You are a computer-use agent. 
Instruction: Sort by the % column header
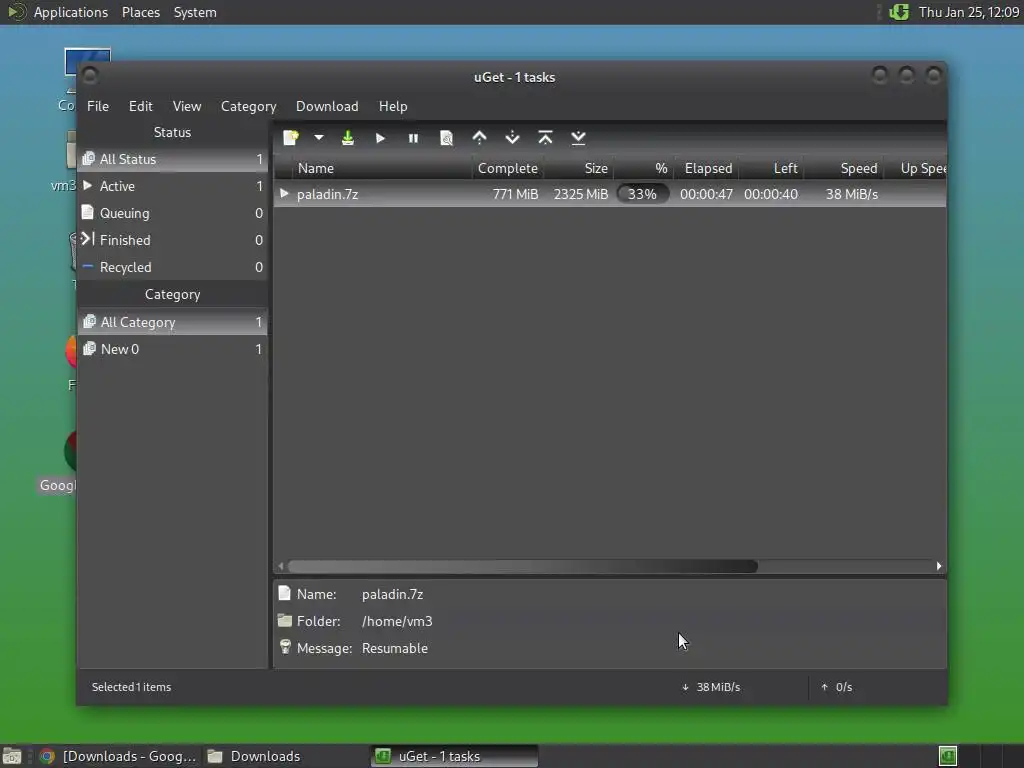tap(644, 168)
